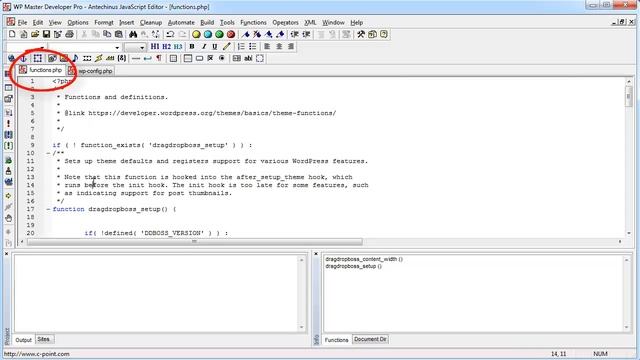Create a new document with the blank page icon
This screenshot has height=360, width=640.
[x=12, y=34]
